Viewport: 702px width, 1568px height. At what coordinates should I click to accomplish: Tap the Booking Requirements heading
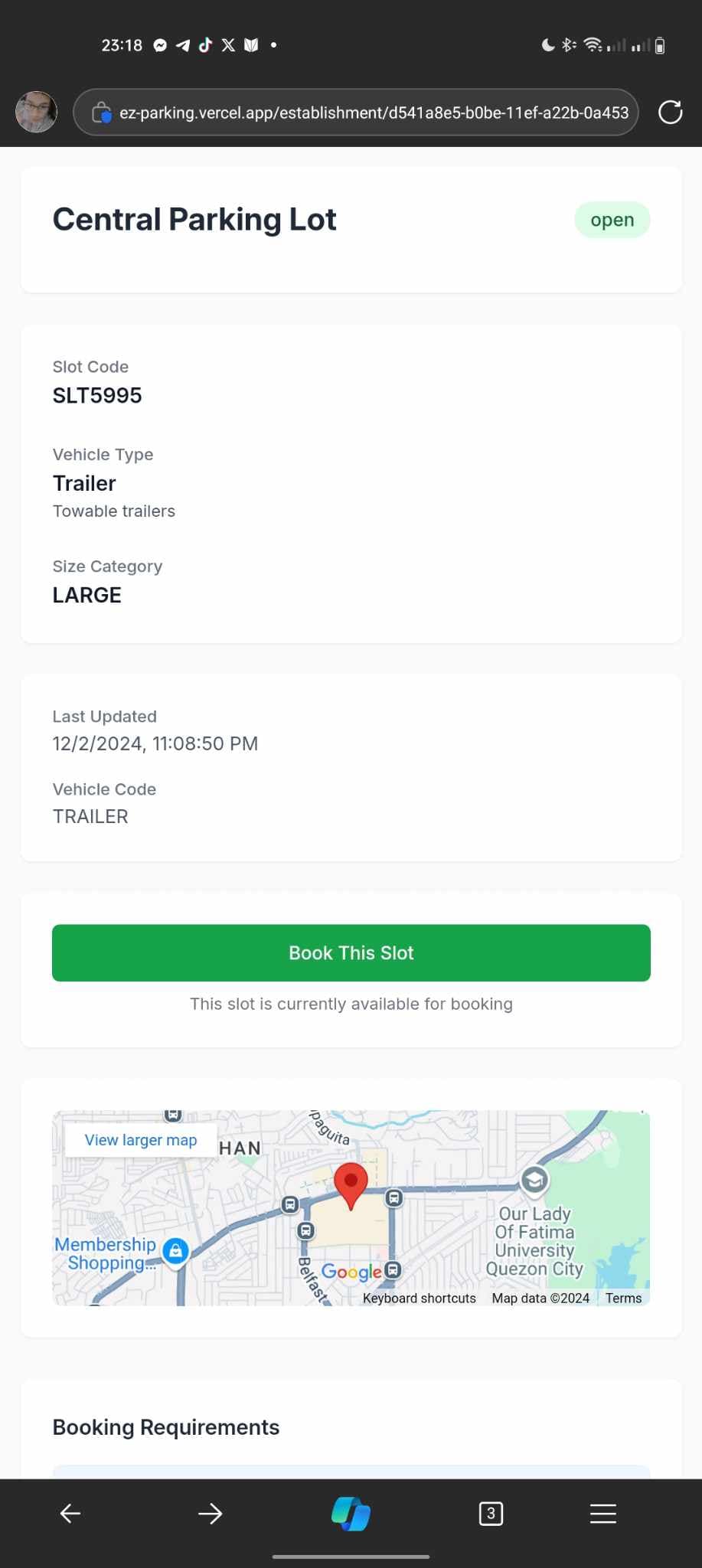click(x=165, y=1427)
